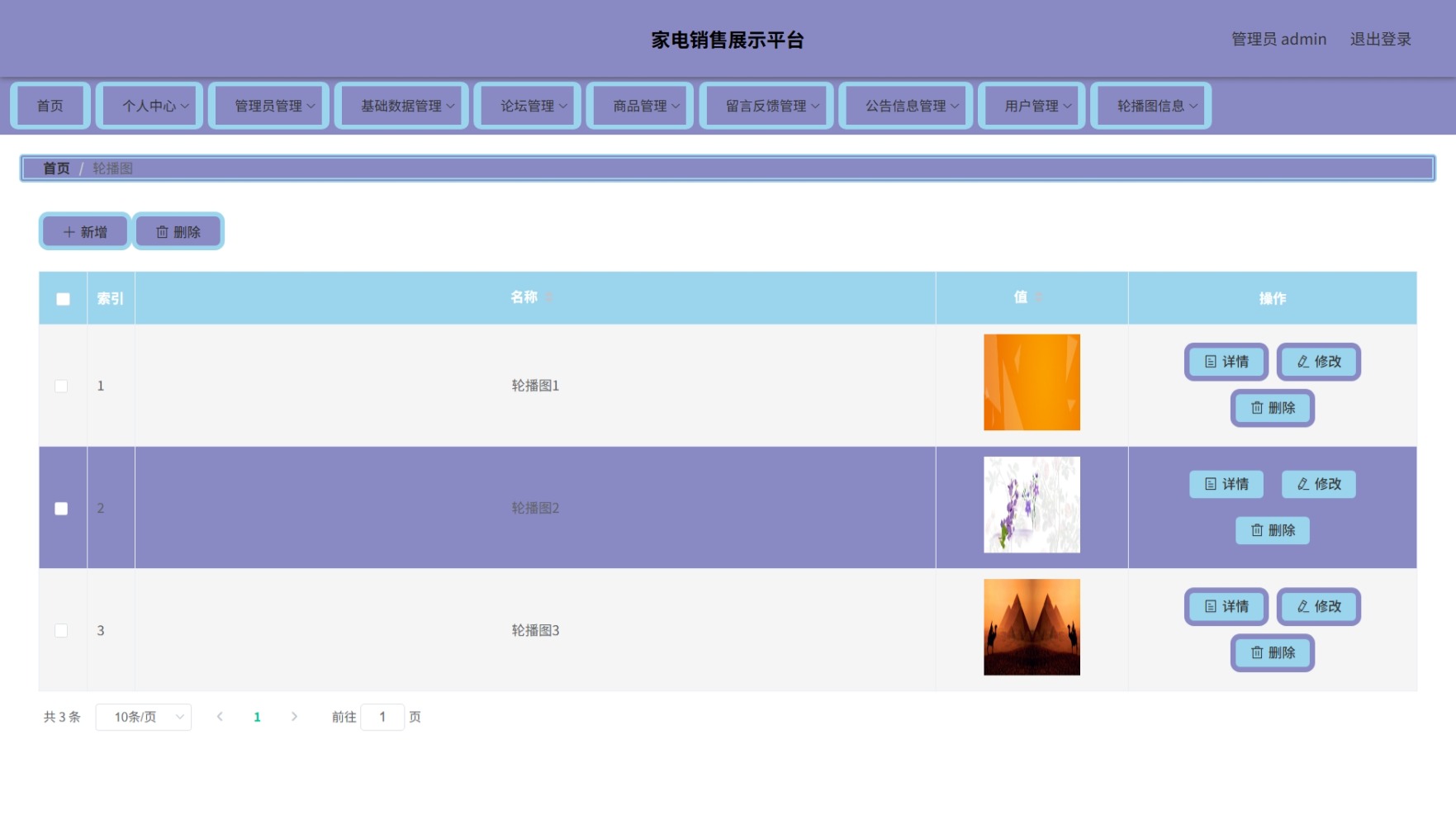This screenshot has height=839, width=1456.
Task: Edit 轮播图1 via 修改 button
Action: tap(1319, 362)
